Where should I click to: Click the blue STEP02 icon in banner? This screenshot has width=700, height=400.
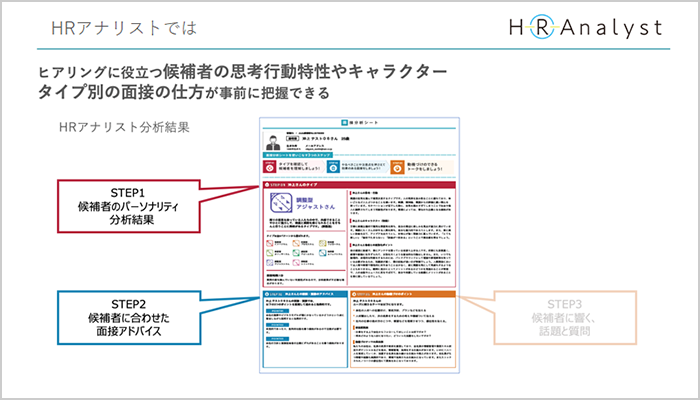(x=333, y=167)
